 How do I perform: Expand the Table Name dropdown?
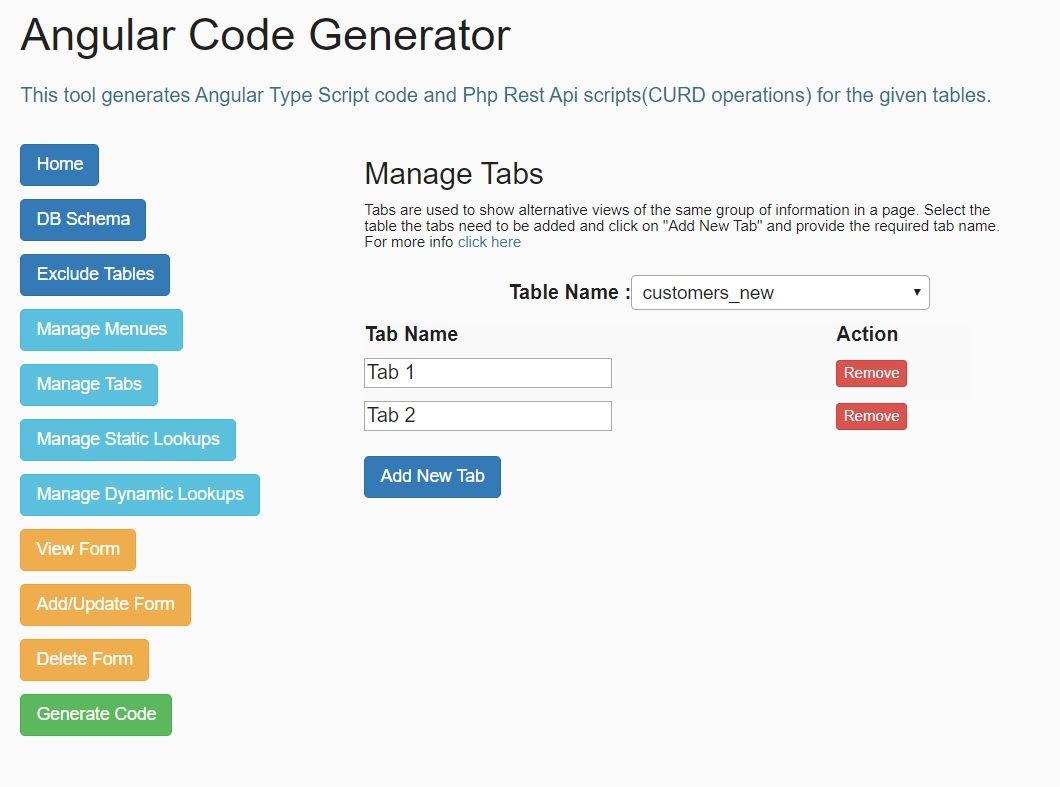pos(780,293)
